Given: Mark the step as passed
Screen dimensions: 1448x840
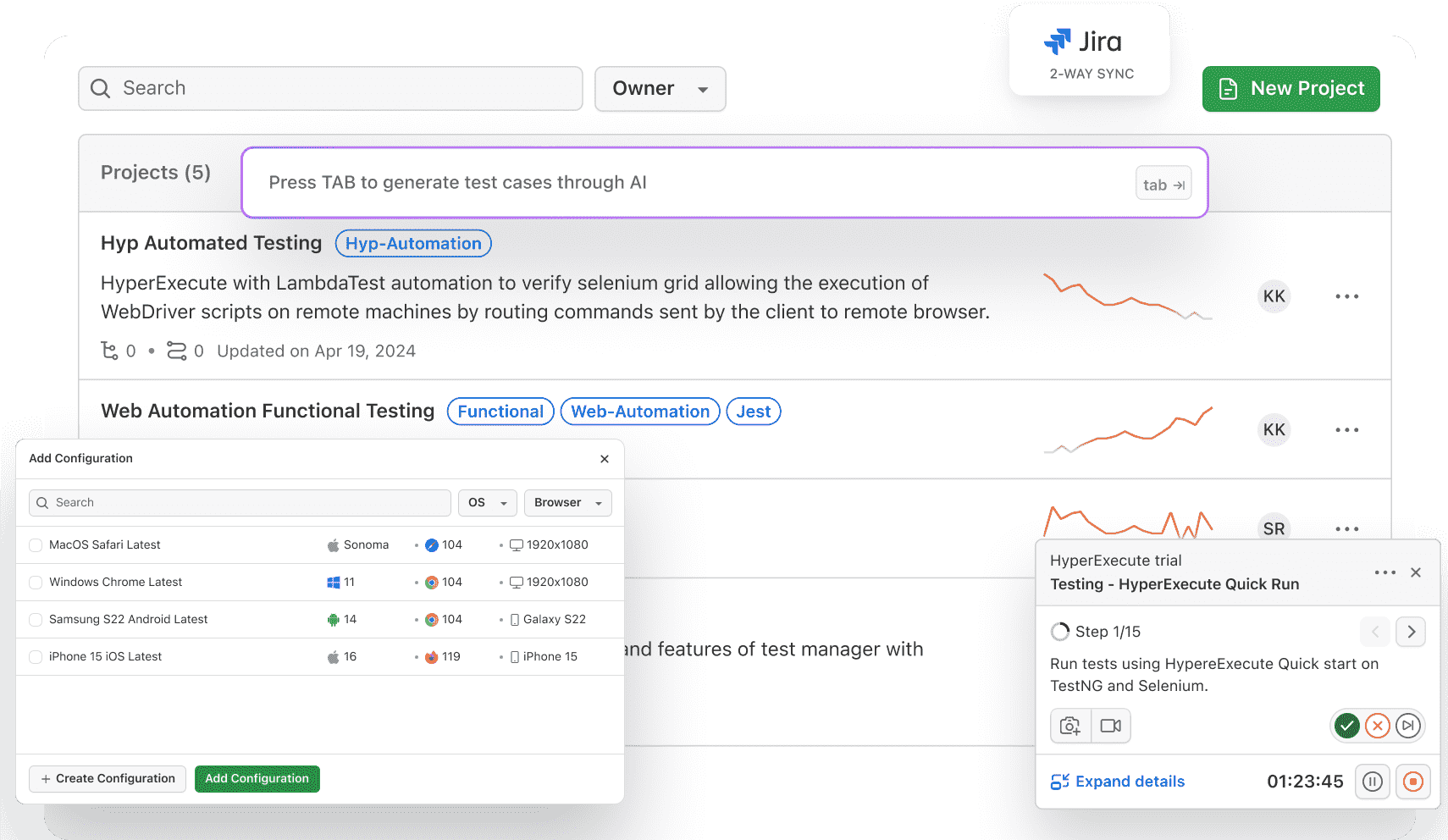Looking at the screenshot, I should click(1346, 726).
